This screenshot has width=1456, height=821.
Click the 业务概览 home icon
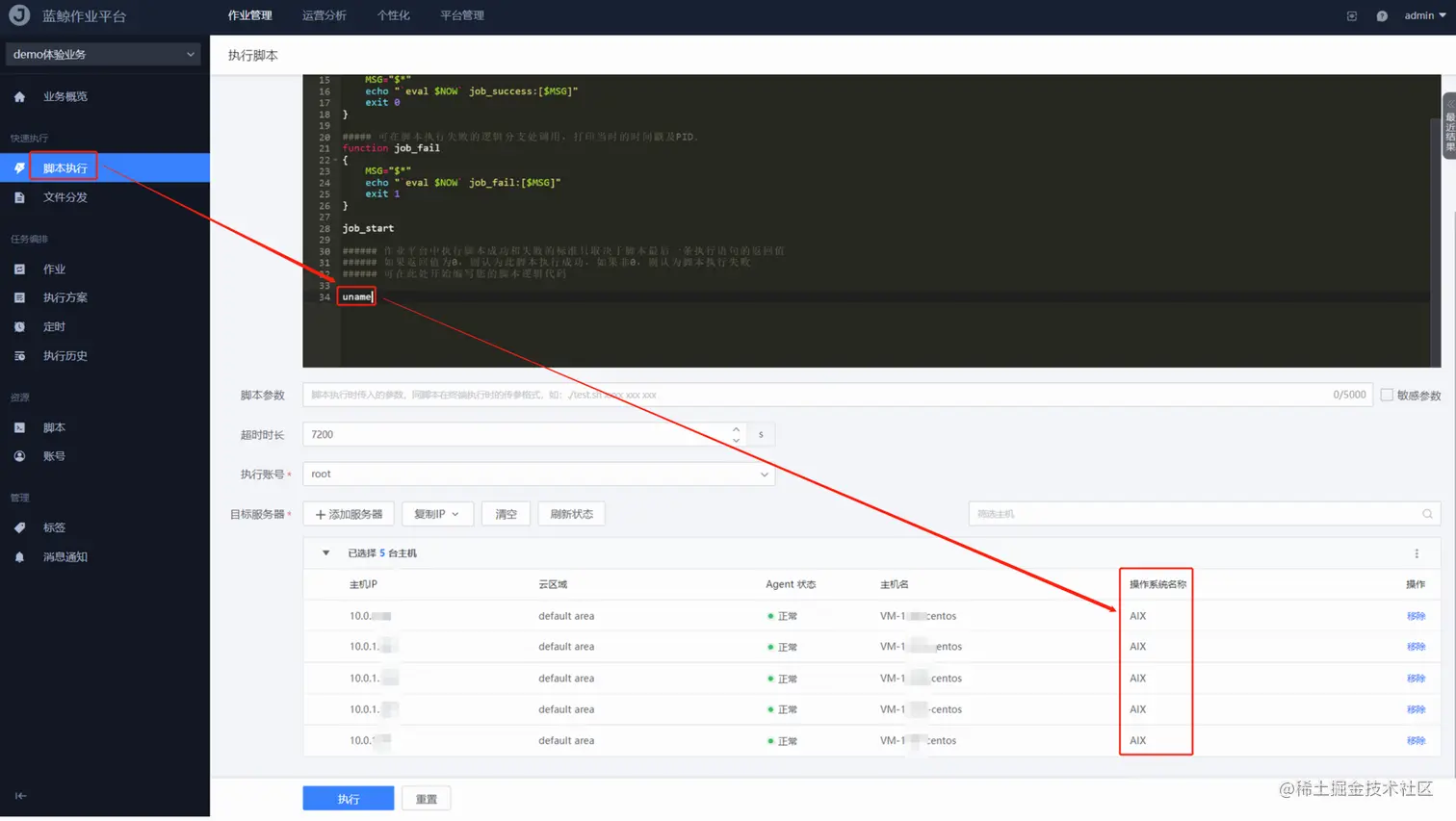(19, 97)
